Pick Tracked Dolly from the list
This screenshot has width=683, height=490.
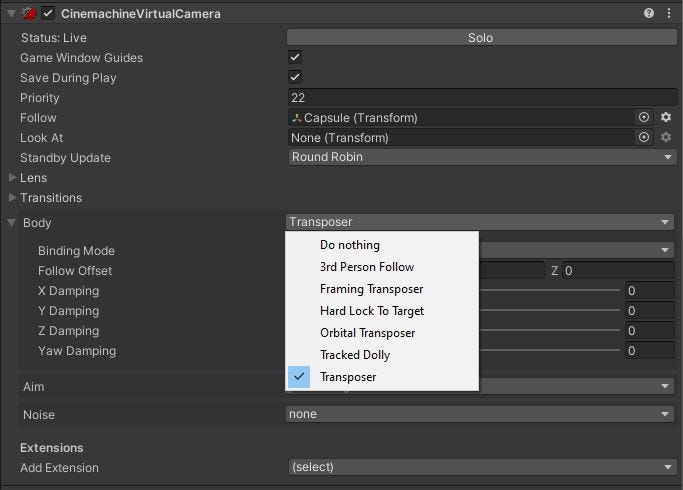click(x=382, y=355)
